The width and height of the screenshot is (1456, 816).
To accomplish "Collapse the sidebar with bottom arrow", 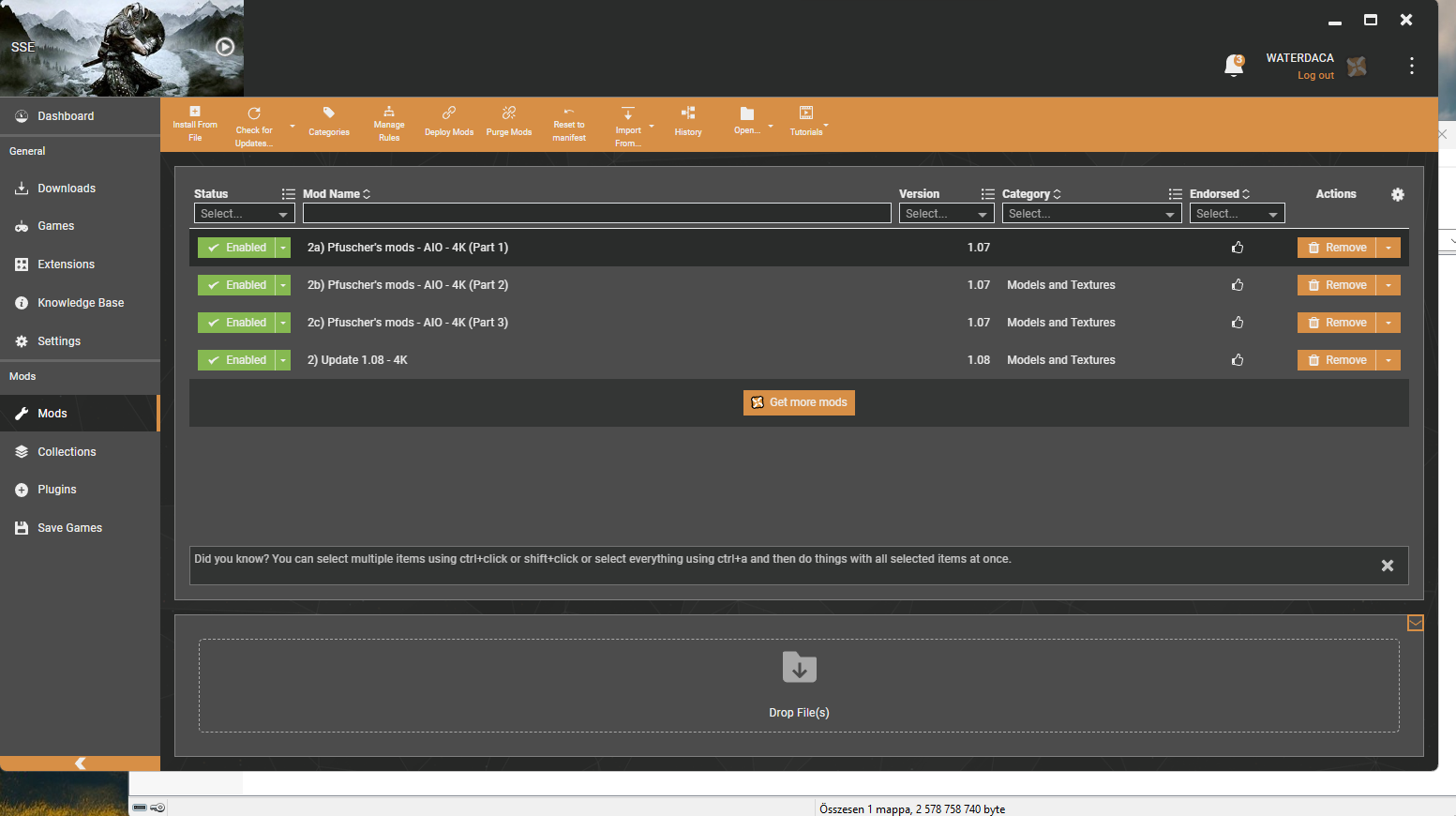I will (x=80, y=763).
